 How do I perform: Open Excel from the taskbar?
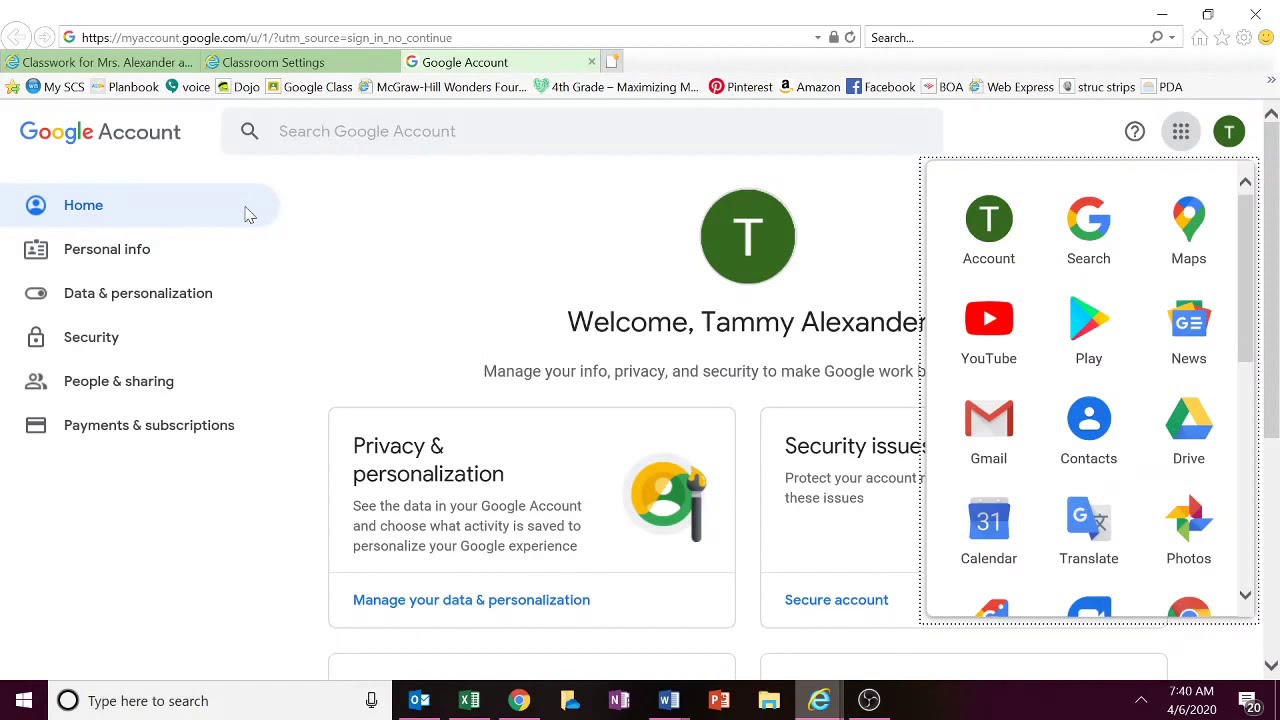click(469, 700)
